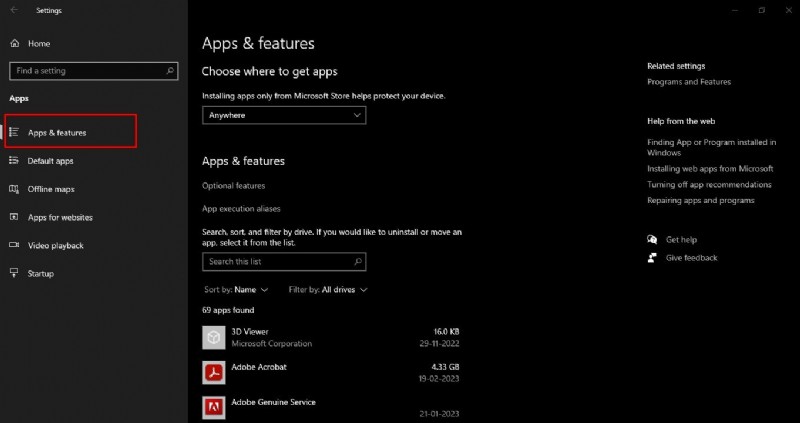Click the Startup sidebar icon

click(x=14, y=273)
